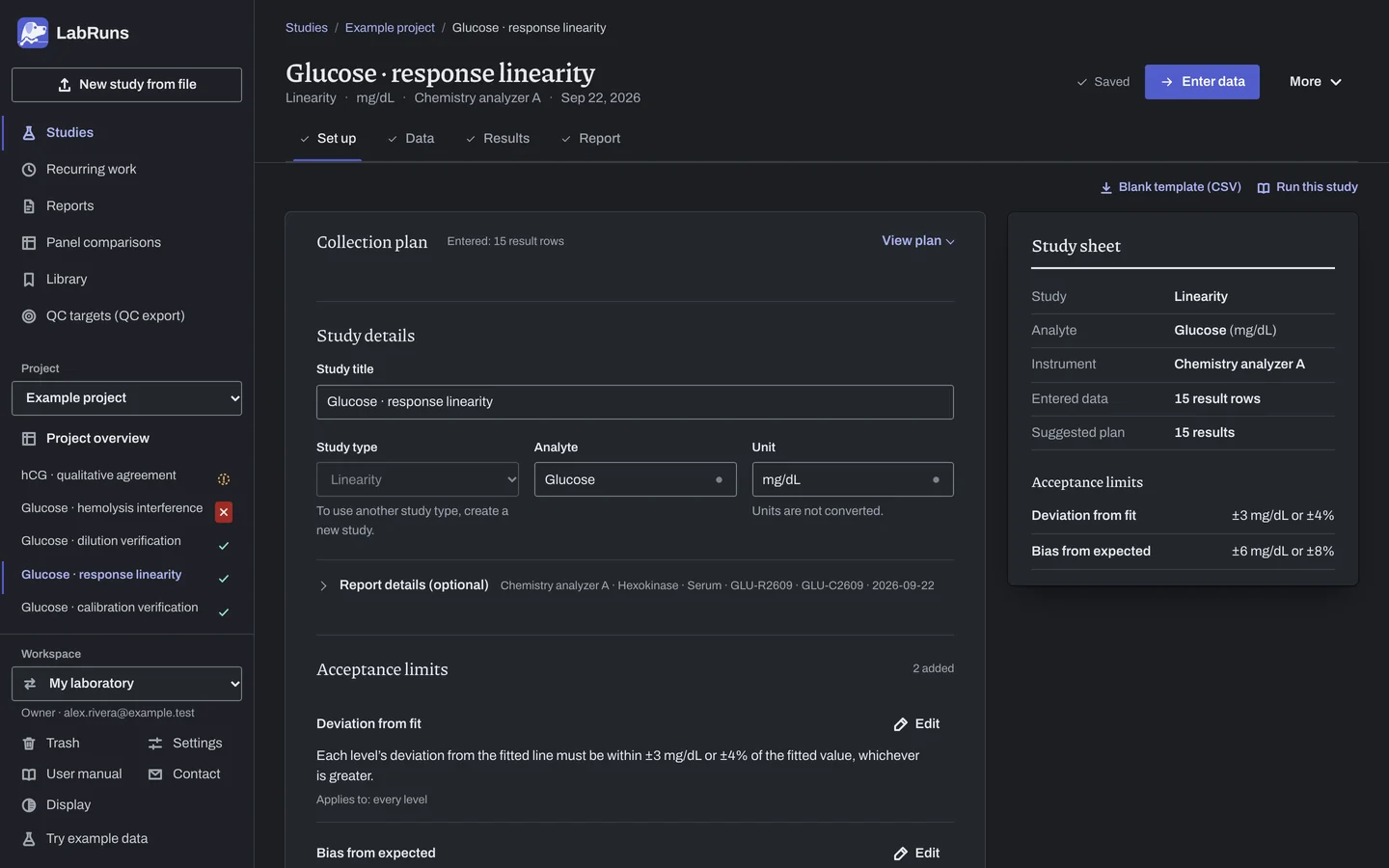This screenshot has width=1389, height=868.
Task: Click the Panel comparisons table icon
Action: 29,243
